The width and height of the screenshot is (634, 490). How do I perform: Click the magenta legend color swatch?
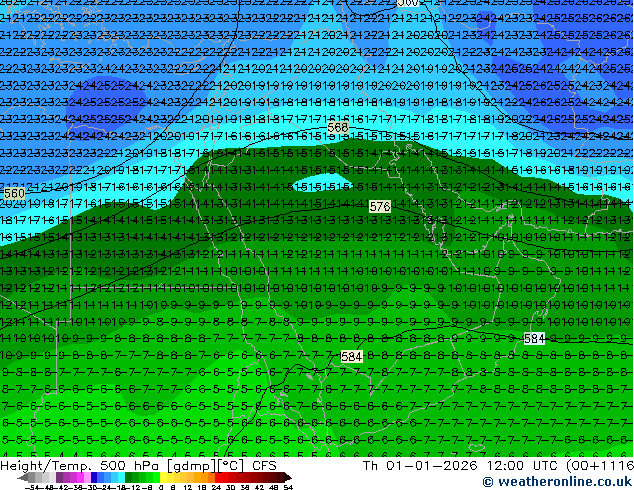[x=80, y=477]
